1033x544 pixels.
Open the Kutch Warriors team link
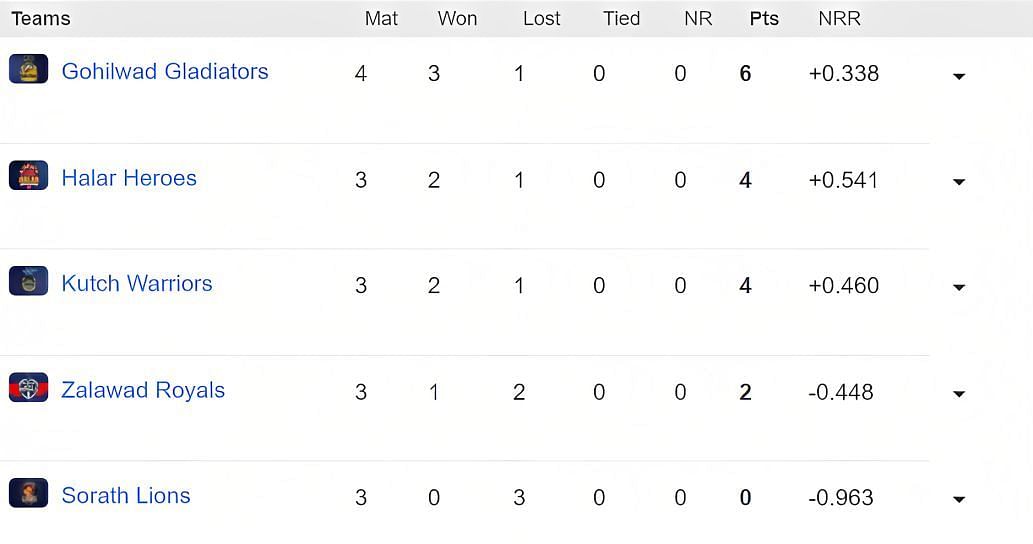137,283
